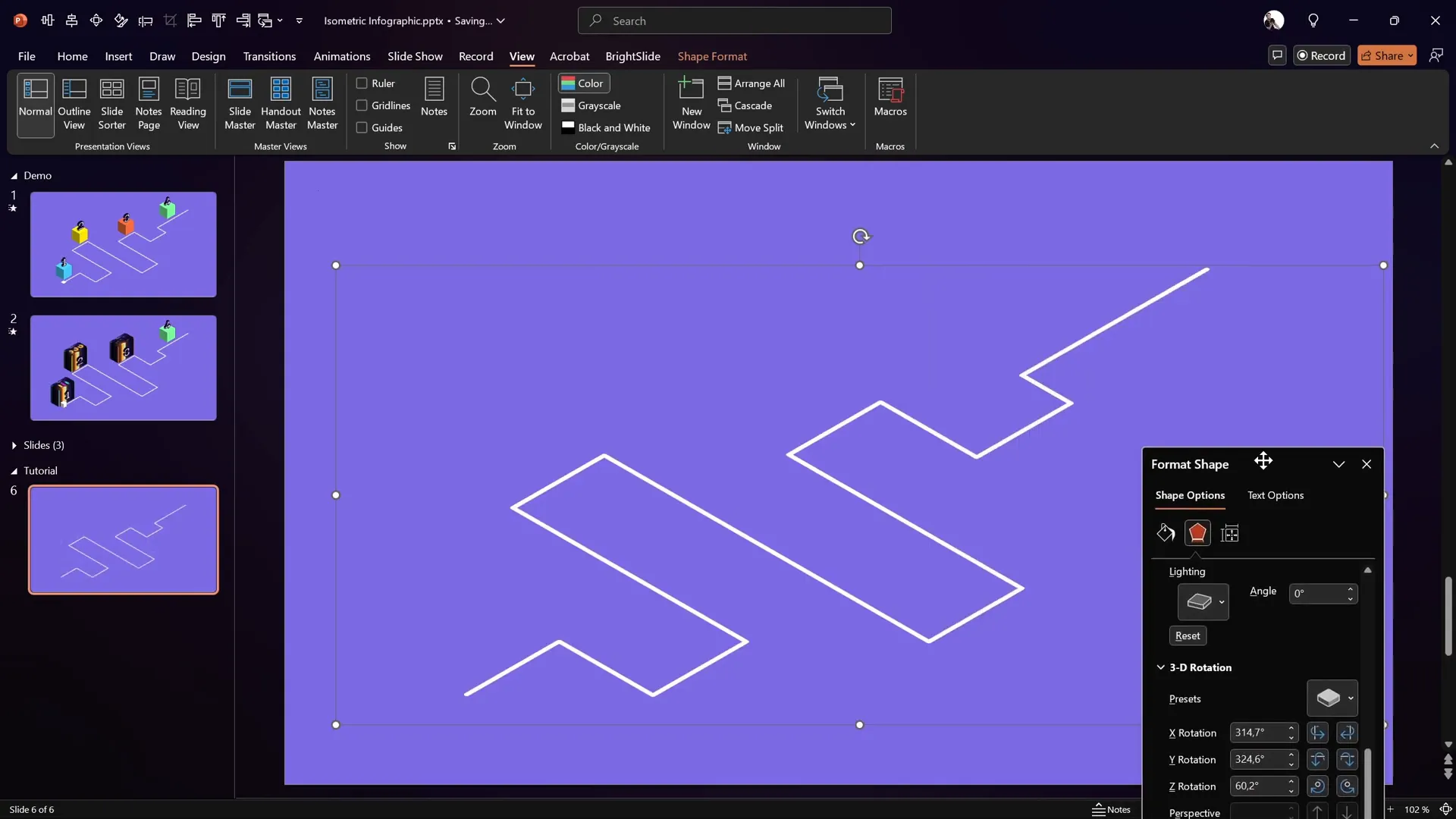Open file name saving status dropdown
This screenshot has width=1456, height=819.
[500, 20]
